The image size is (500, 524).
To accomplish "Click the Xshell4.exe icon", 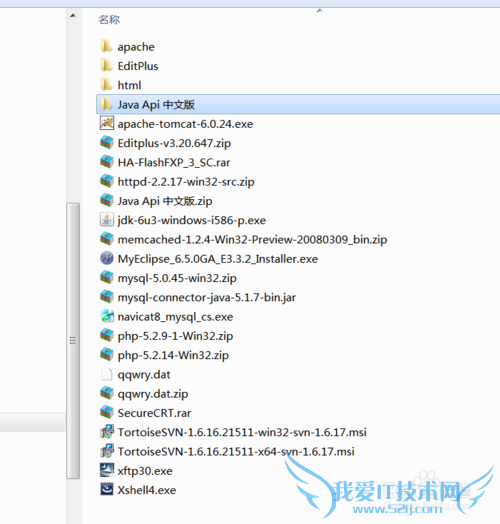I will point(107,490).
